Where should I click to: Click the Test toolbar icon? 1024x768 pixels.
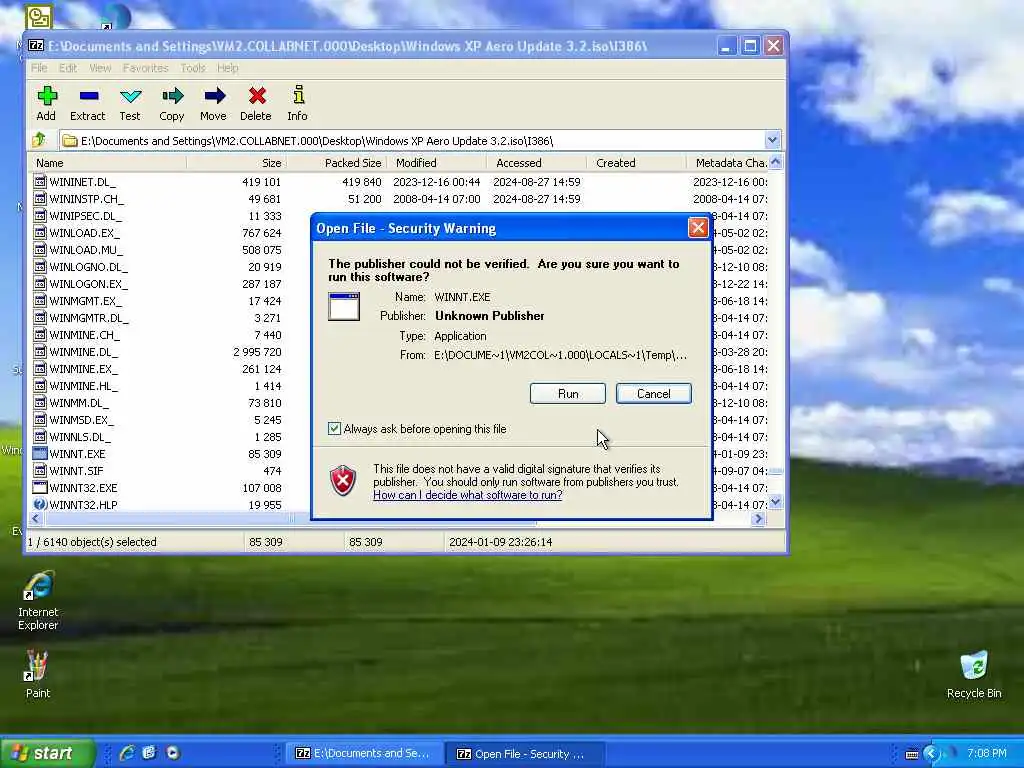(x=130, y=97)
